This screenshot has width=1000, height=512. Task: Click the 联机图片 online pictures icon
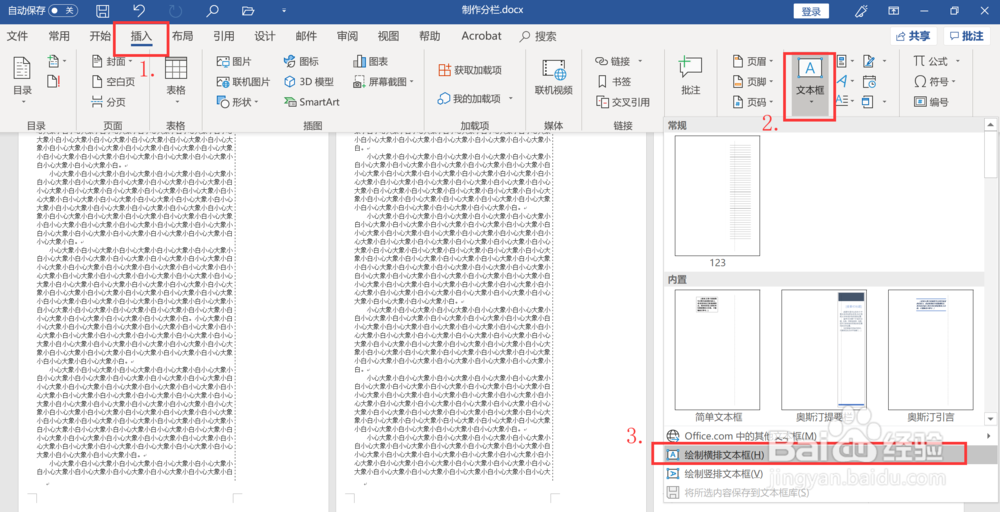[x=243, y=82]
